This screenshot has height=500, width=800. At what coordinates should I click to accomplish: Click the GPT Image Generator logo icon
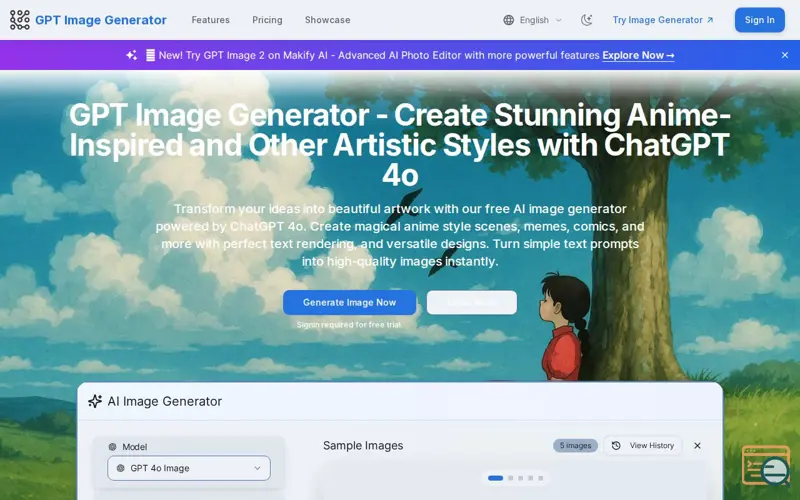pyautogui.click(x=20, y=20)
